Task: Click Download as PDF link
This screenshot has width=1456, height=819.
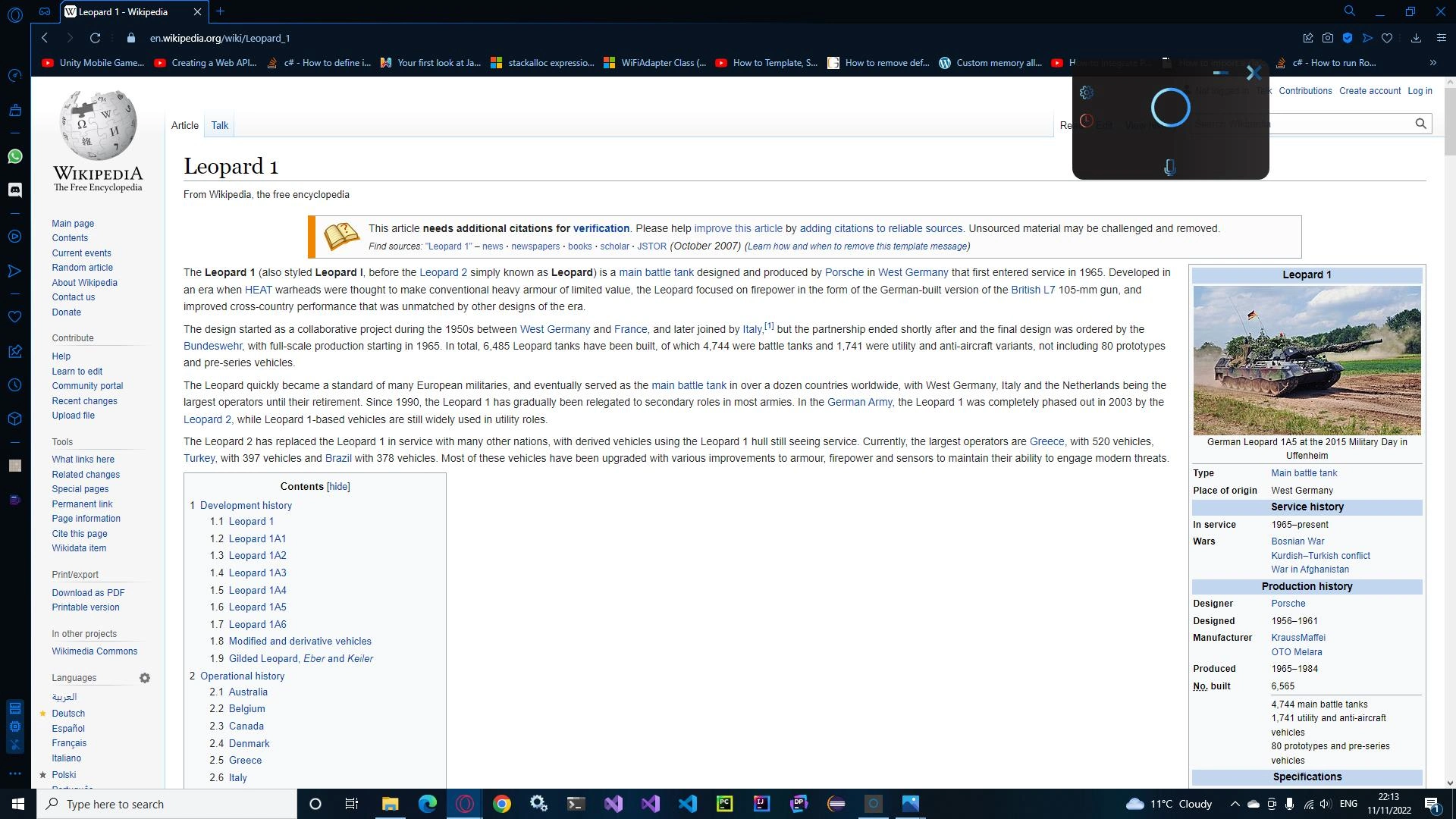Action: coord(88,593)
